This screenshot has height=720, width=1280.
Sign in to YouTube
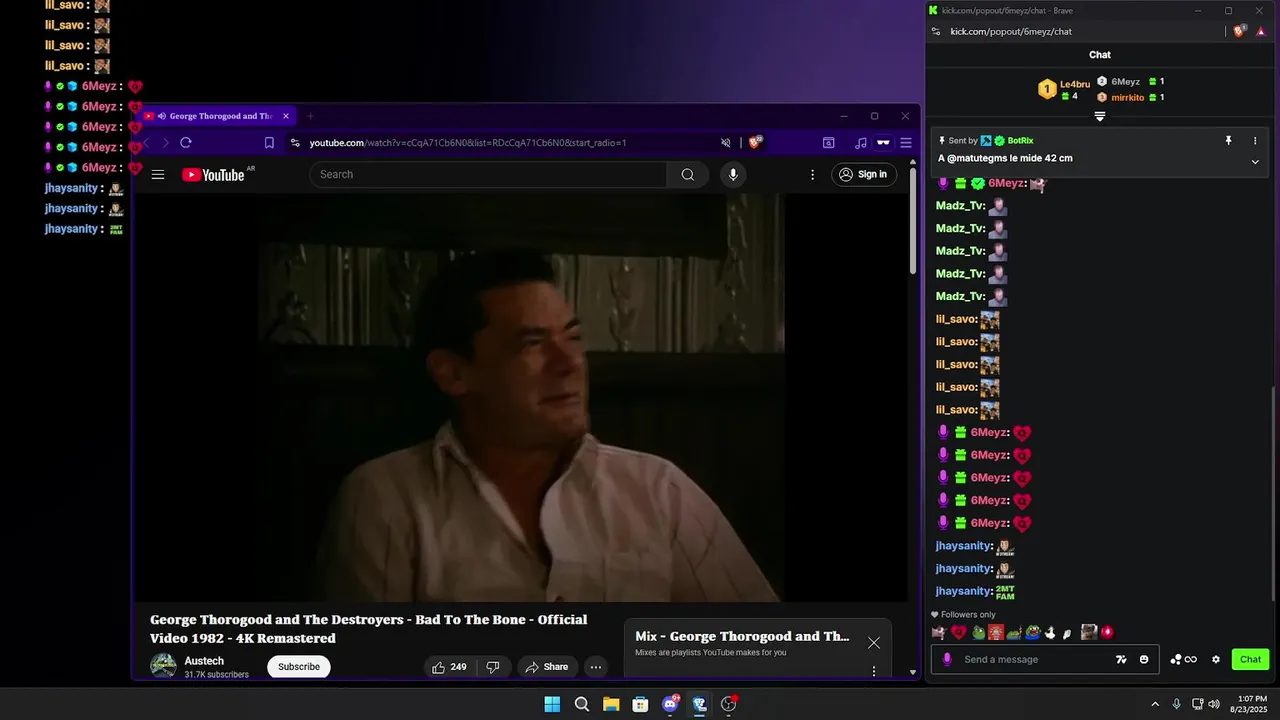864,175
